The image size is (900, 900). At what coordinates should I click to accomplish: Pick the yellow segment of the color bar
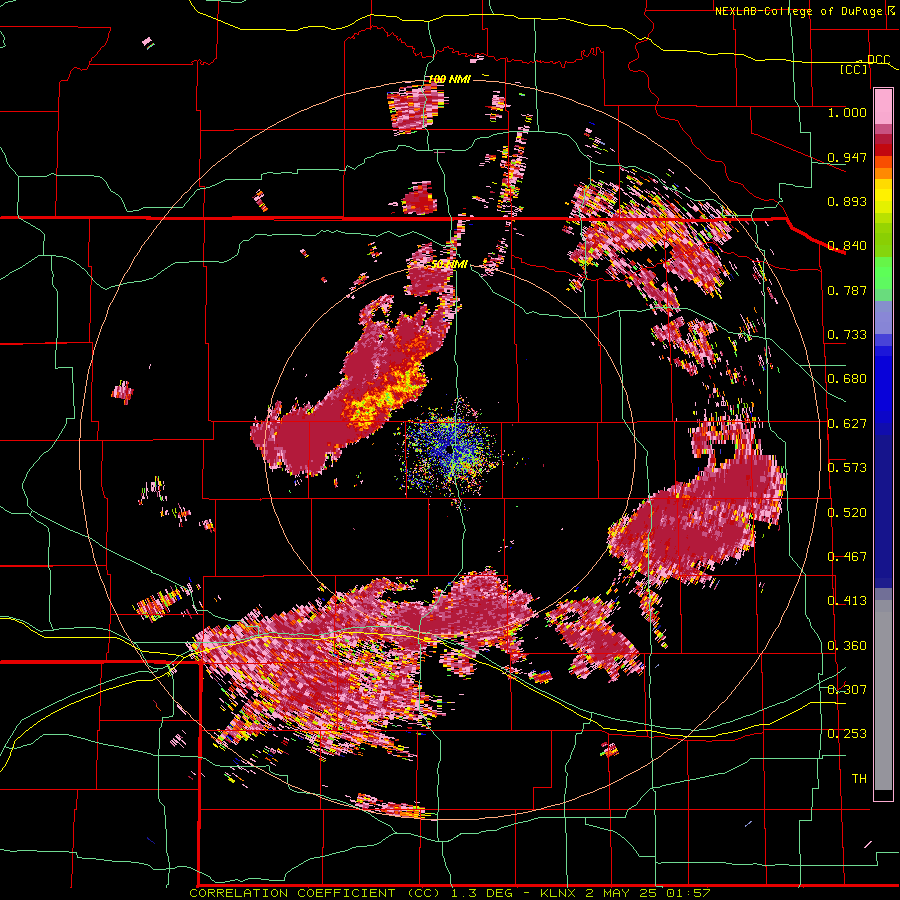click(x=883, y=198)
